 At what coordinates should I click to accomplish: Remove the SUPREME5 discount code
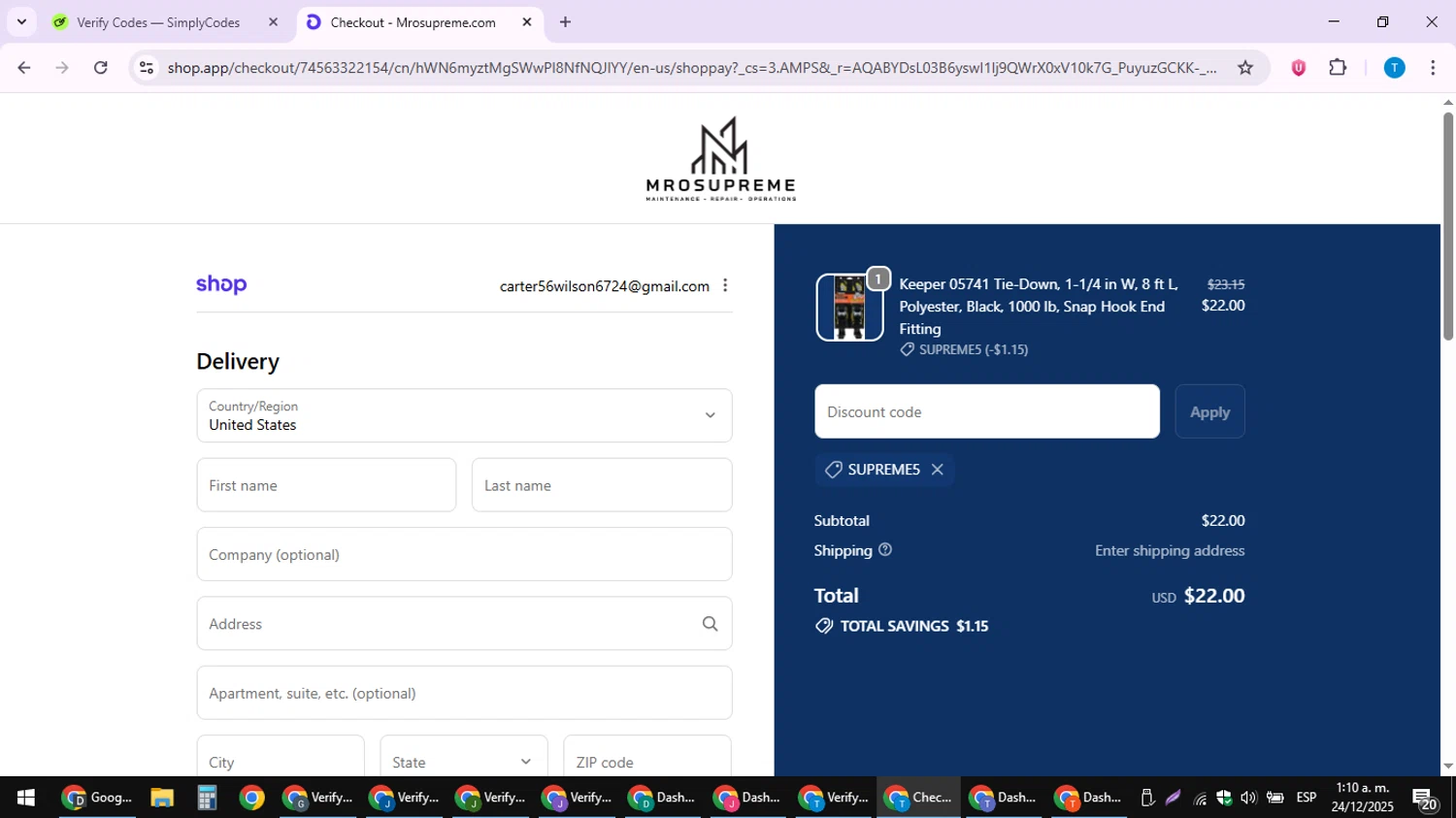[937, 470]
